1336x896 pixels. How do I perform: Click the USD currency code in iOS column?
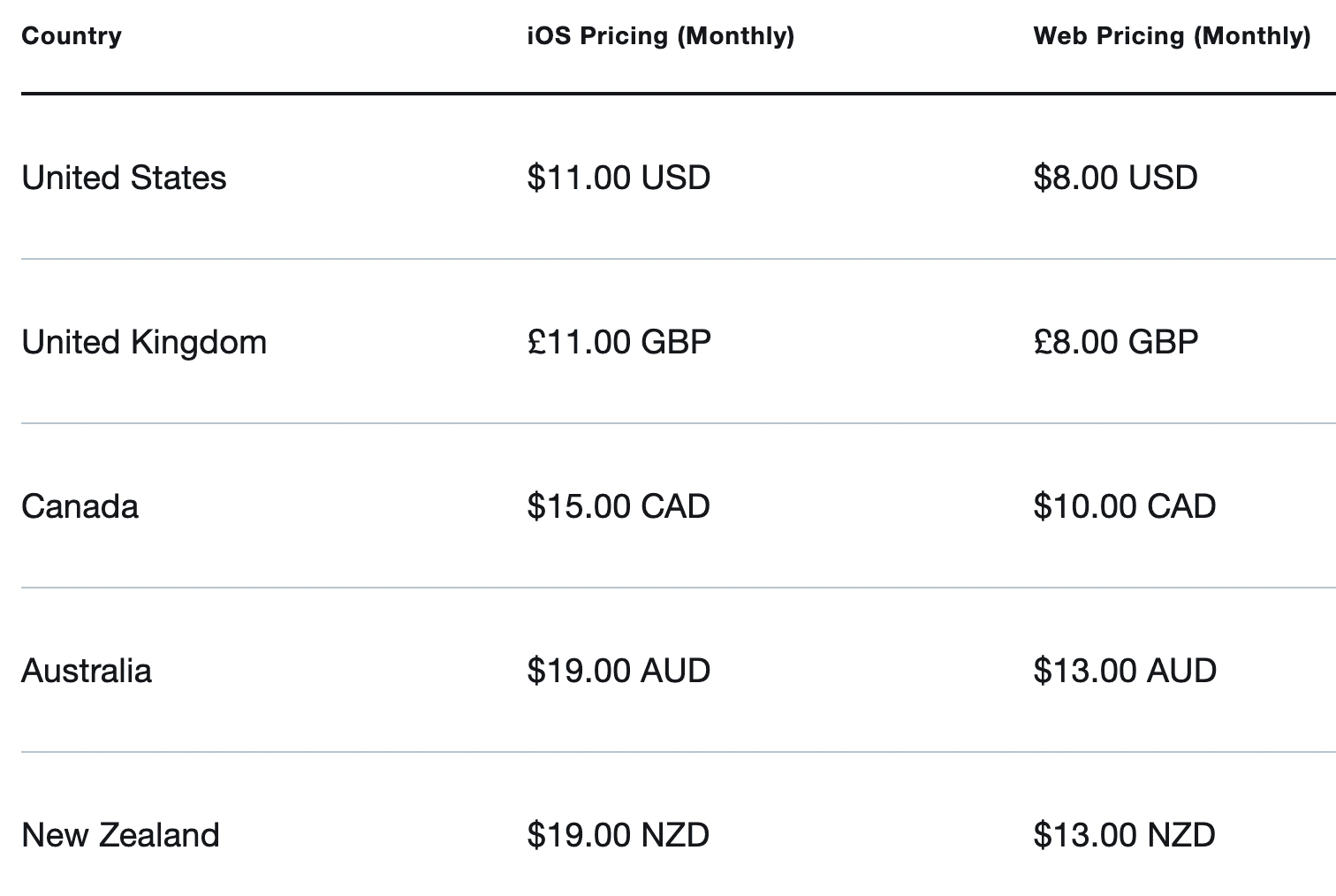676,178
